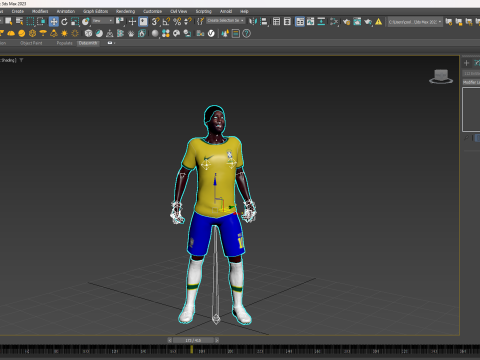Image resolution: width=480 pixels, height=360 pixels.
Task: Choose the Rectangular Selection Region tool
Action: point(30,22)
